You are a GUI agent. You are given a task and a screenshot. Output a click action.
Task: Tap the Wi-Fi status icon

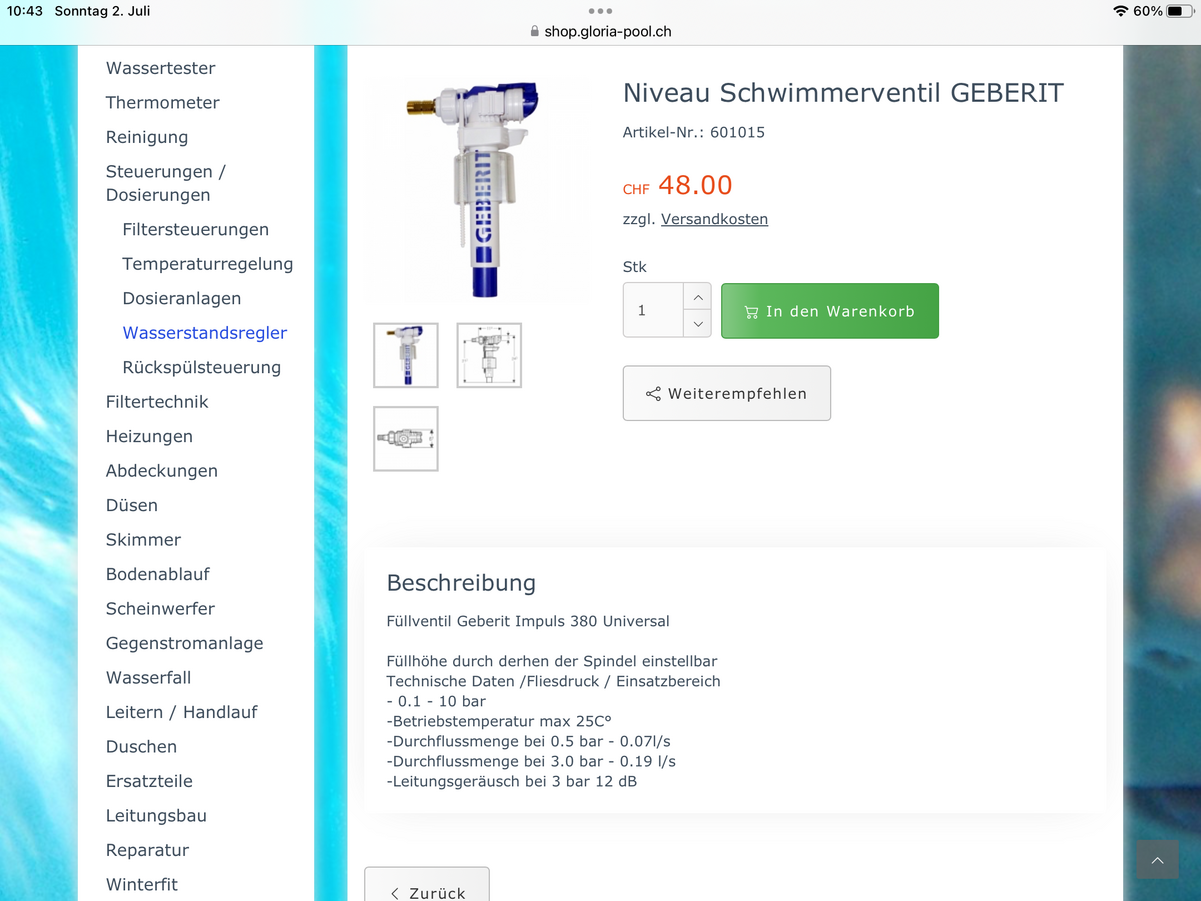click(x=1120, y=11)
